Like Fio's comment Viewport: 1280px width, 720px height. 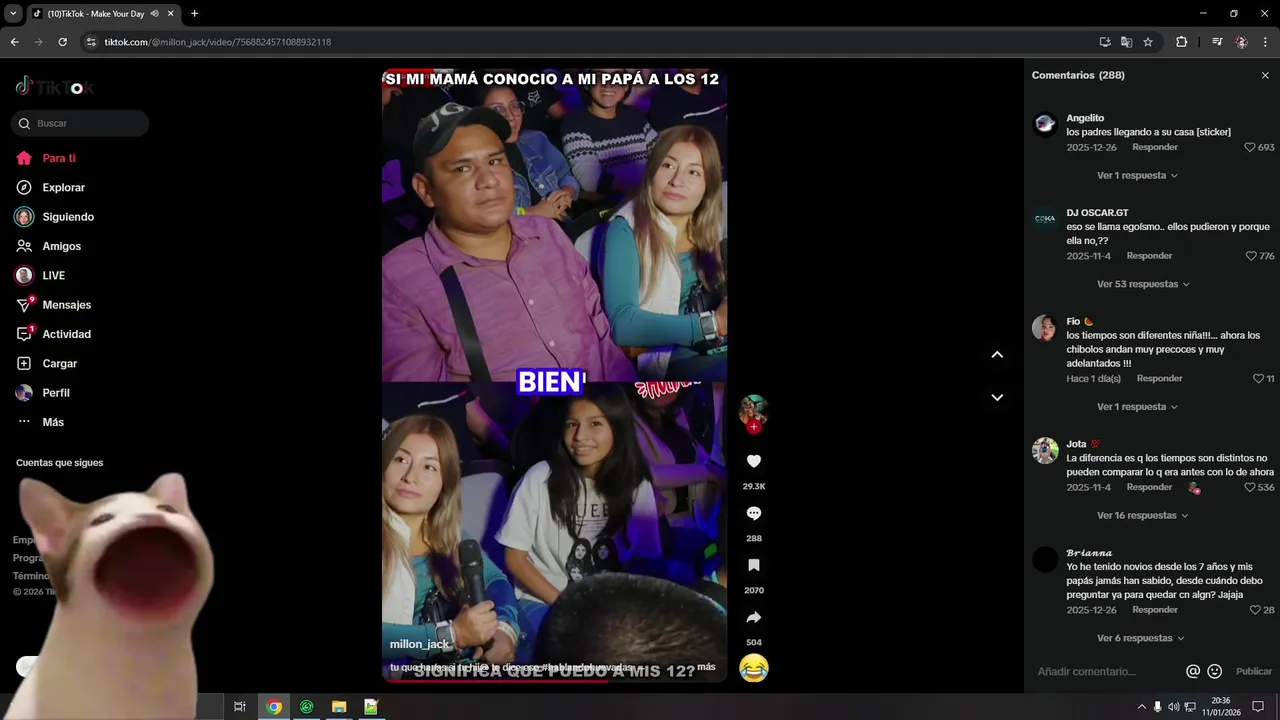[1259, 379]
